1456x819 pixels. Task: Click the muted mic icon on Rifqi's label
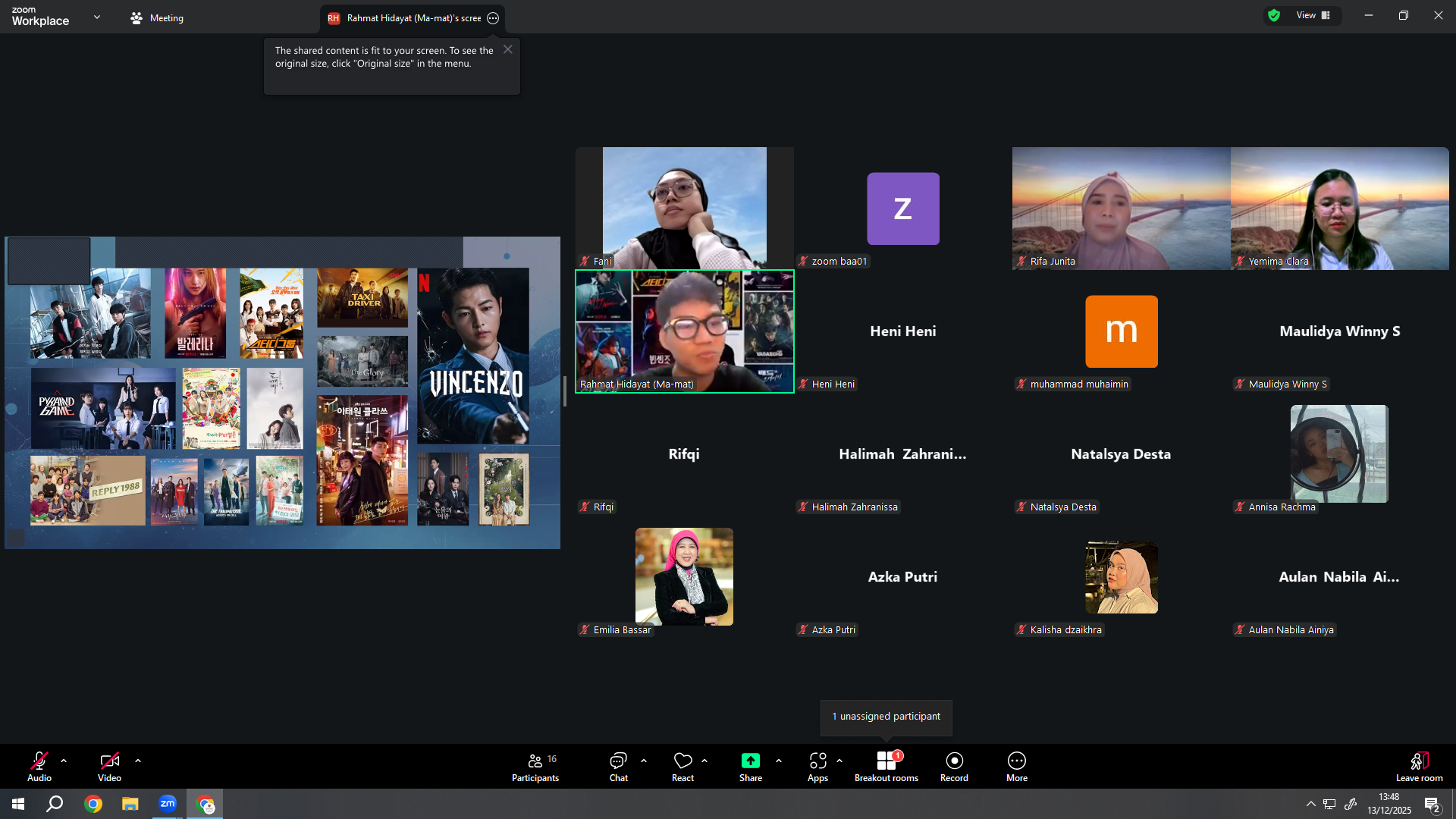click(x=585, y=507)
